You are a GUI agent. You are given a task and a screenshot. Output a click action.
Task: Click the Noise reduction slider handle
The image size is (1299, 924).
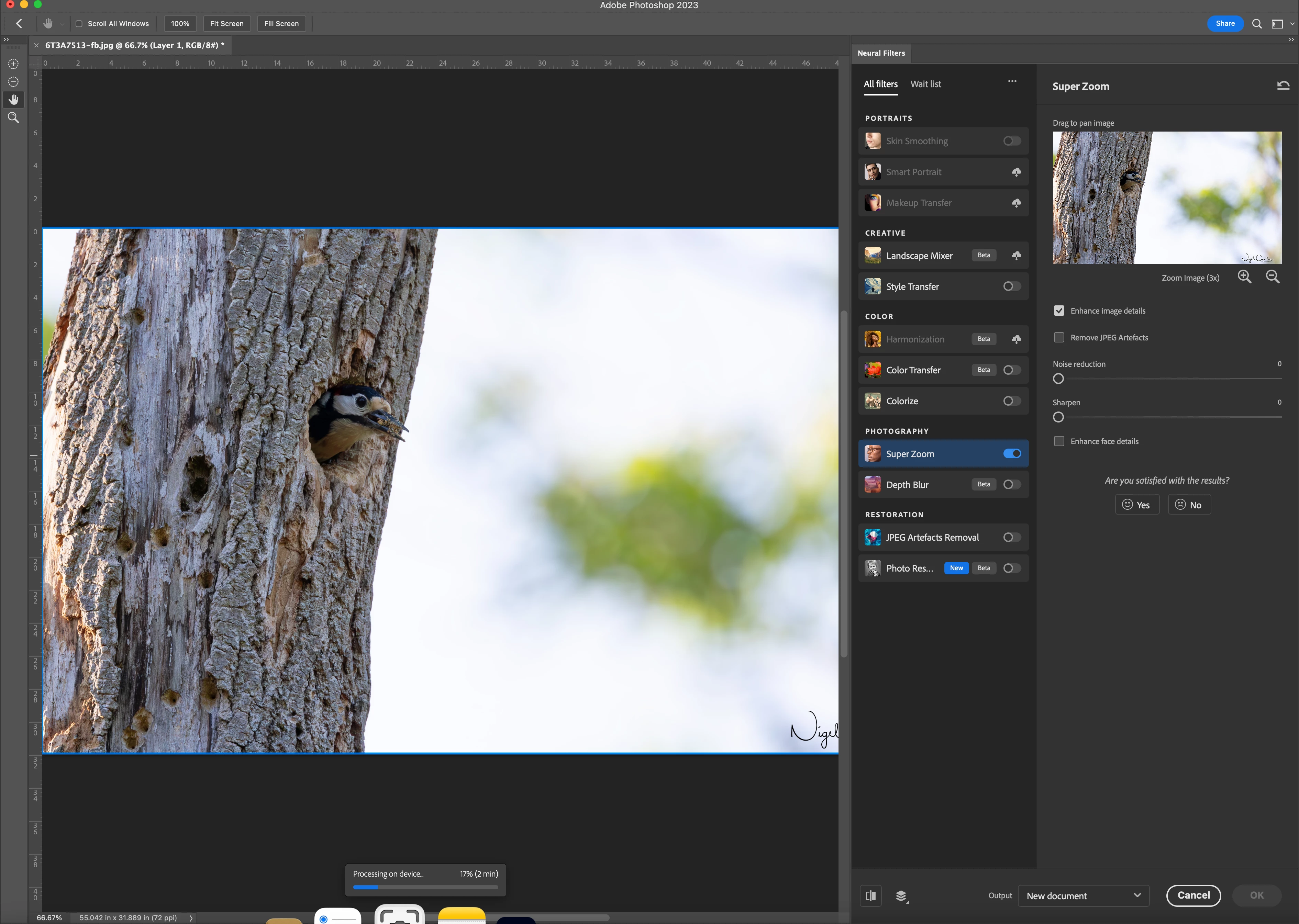click(x=1058, y=379)
